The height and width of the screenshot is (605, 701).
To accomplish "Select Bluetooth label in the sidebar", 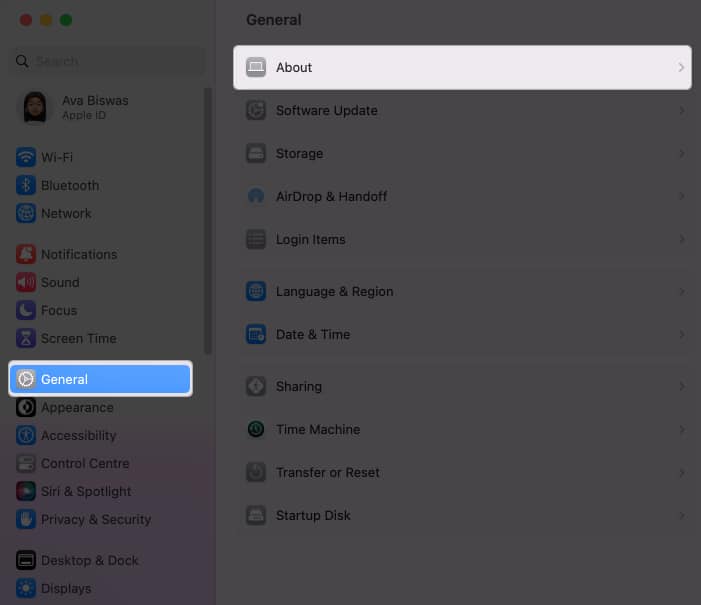I will click(x=70, y=186).
